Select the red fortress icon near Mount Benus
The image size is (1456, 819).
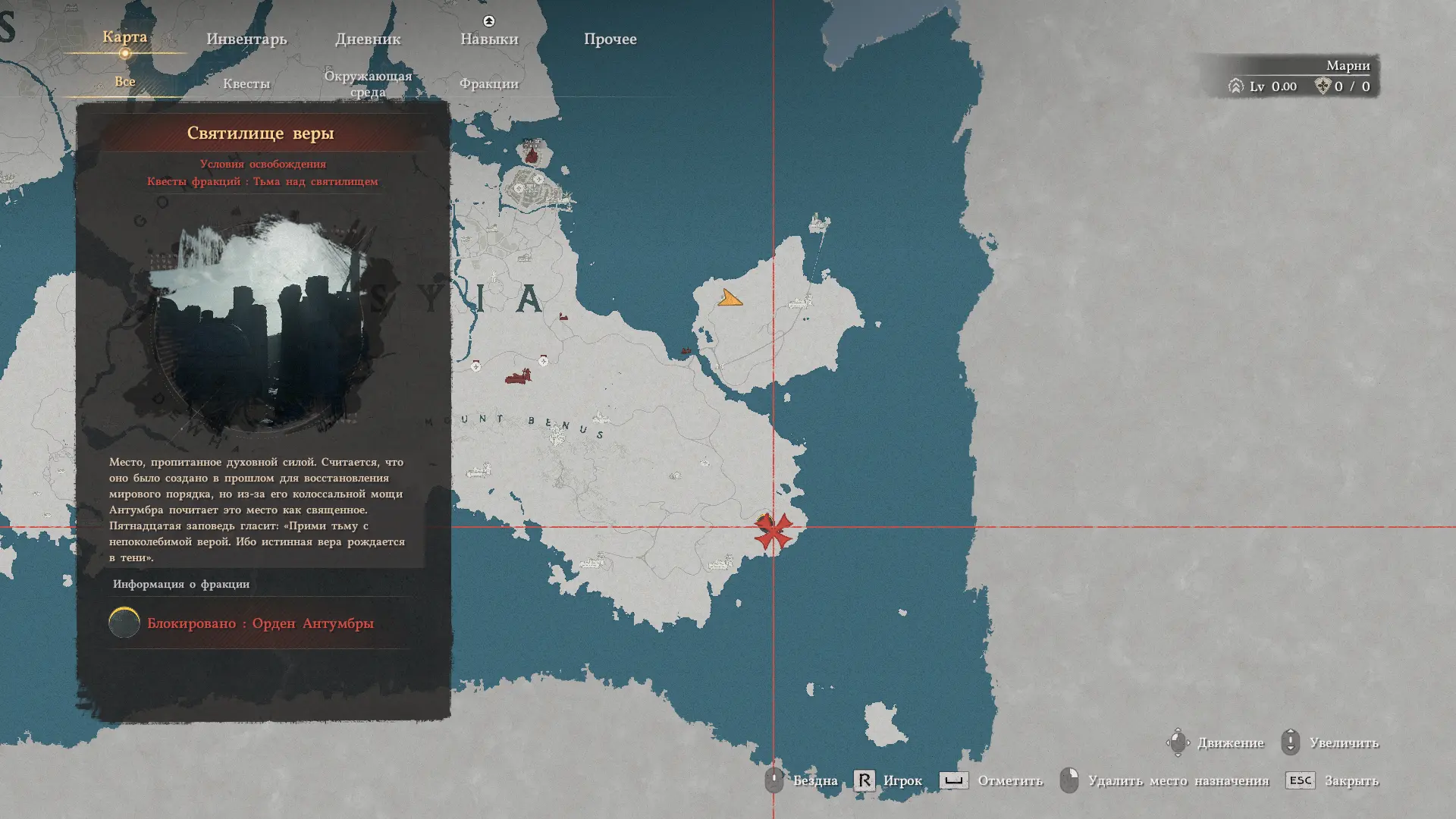(519, 376)
